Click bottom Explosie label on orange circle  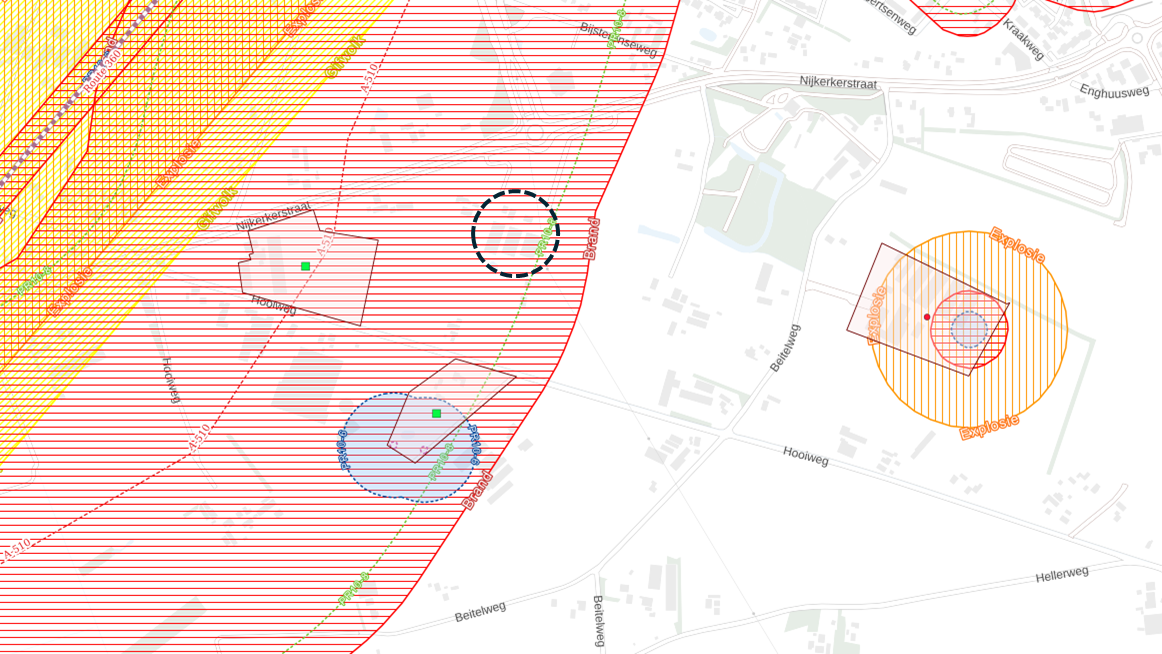pyautogui.click(x=989, y=427)
